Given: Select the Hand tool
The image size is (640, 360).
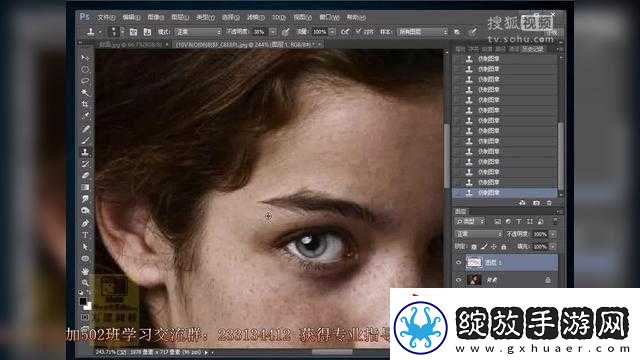Looking at the screenshot, I should [x=85, y=271].
